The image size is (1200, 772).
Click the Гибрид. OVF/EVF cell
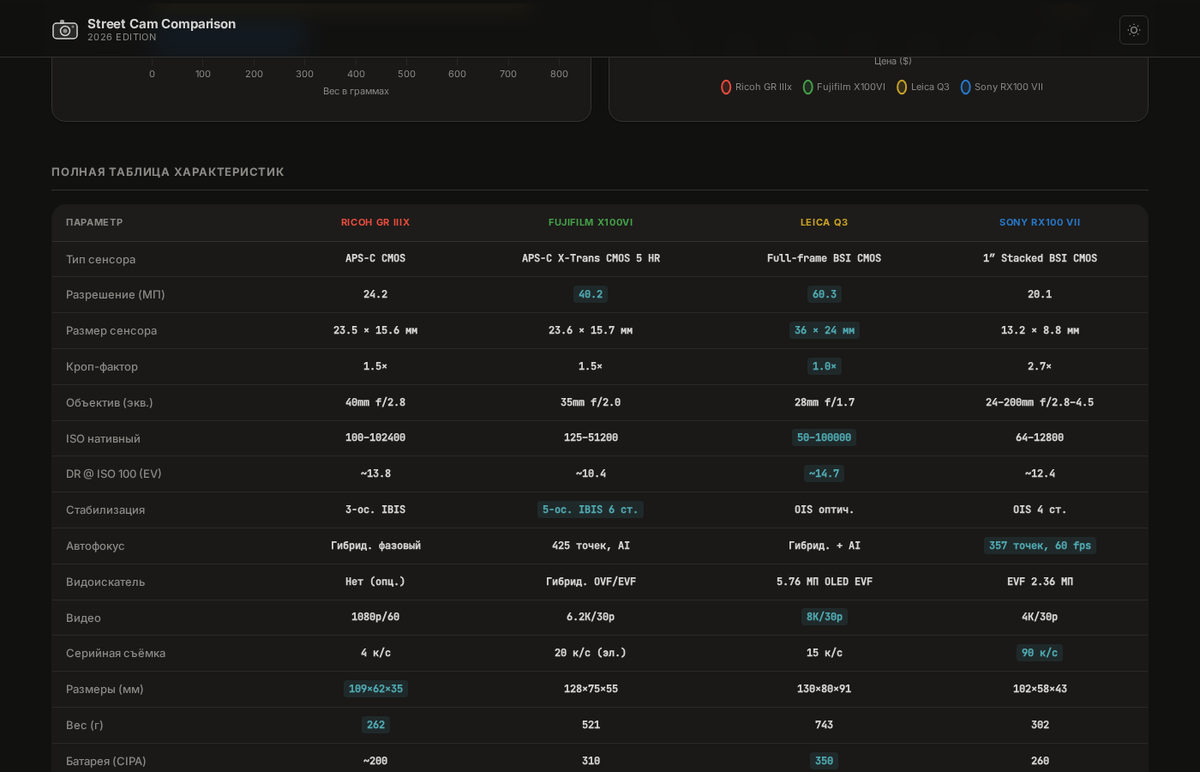[590, 581]
